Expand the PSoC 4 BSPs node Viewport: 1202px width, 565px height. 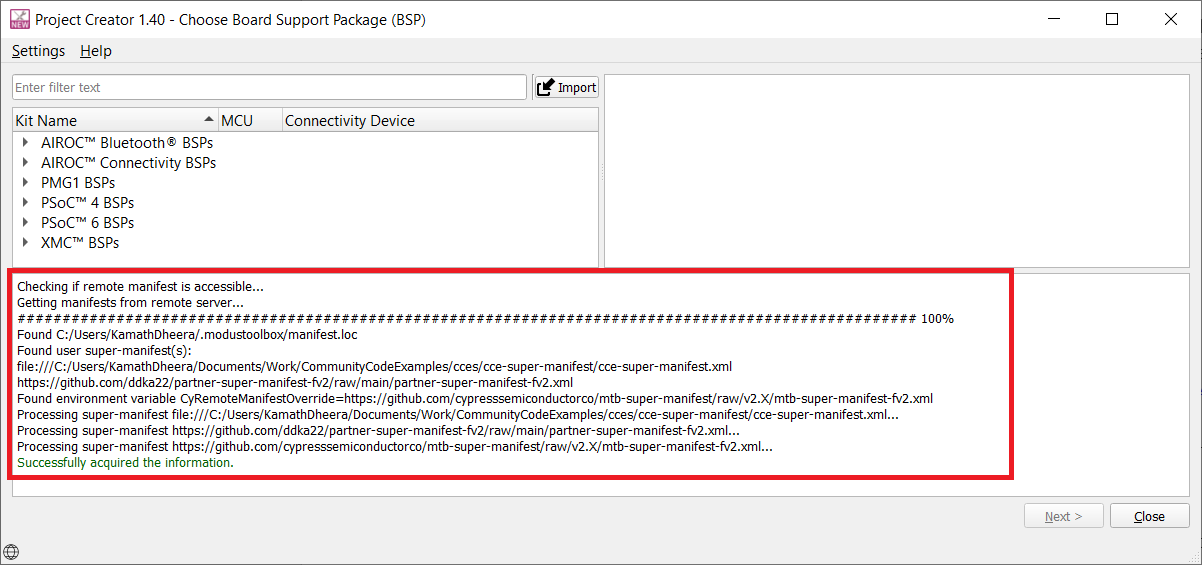[25, 203]
